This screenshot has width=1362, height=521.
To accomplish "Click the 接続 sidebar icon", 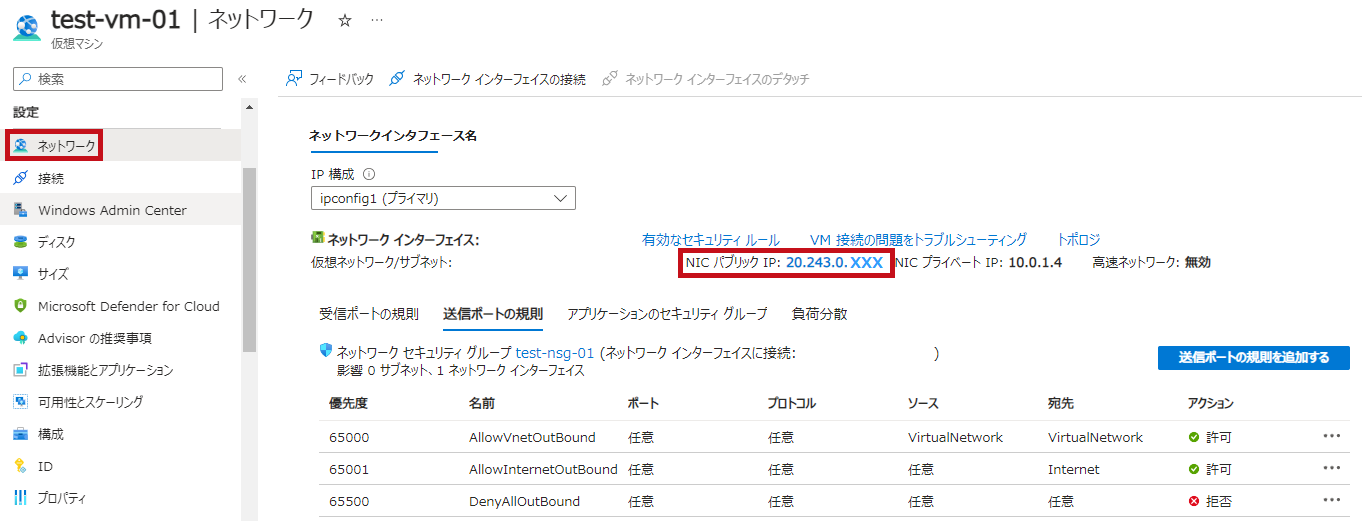I will tap(21, 178).
